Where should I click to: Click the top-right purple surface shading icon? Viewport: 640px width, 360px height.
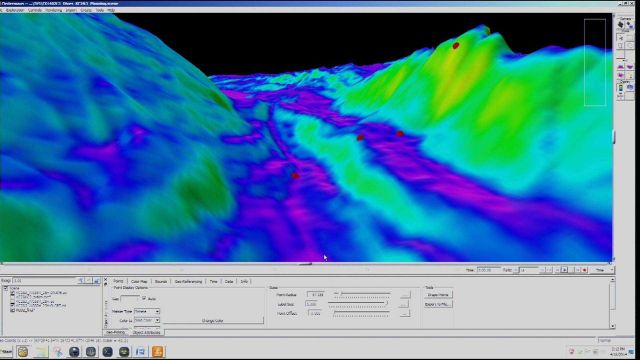coord(630,67)
